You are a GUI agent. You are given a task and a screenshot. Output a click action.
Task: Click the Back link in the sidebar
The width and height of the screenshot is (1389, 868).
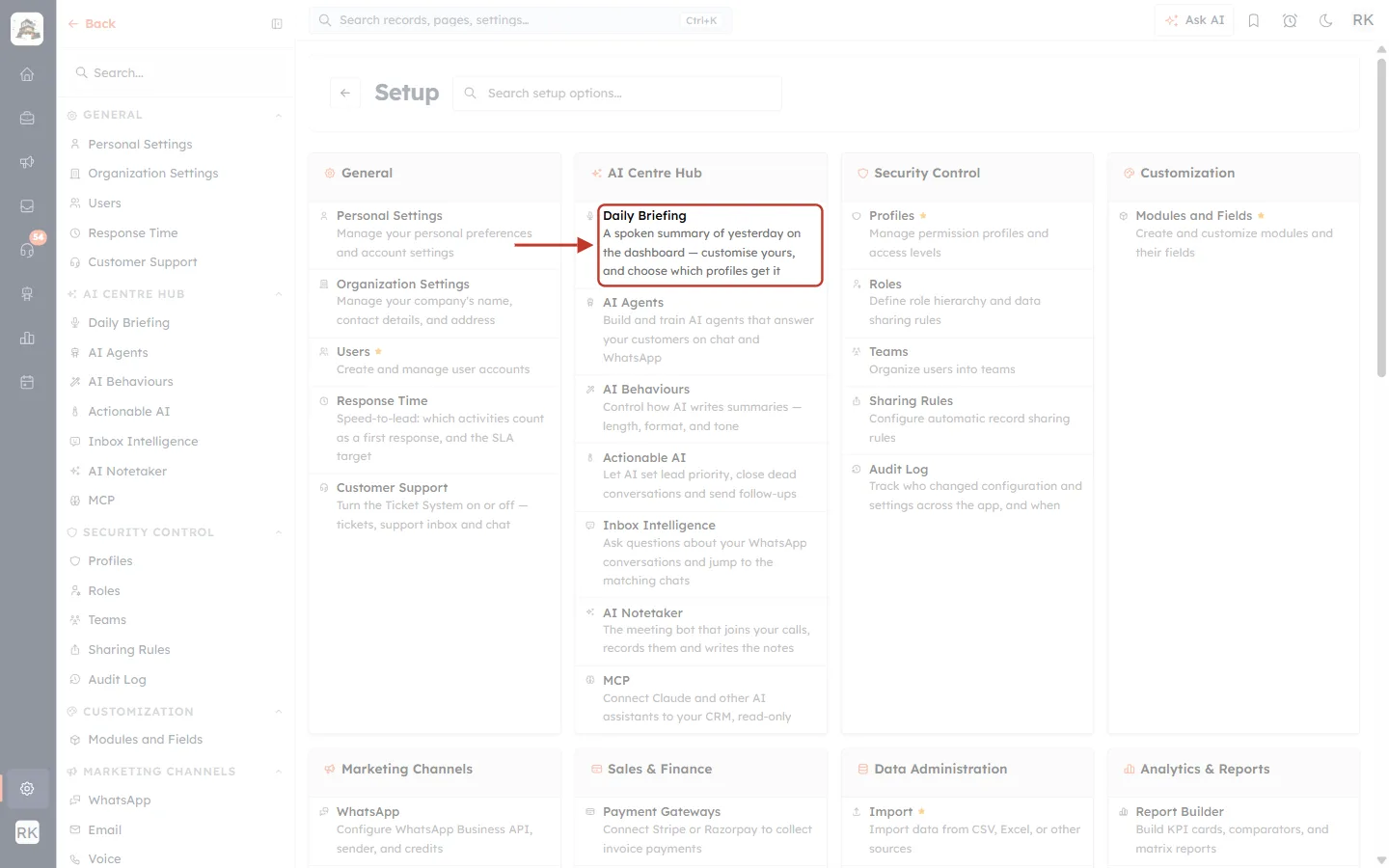[92, 24]
